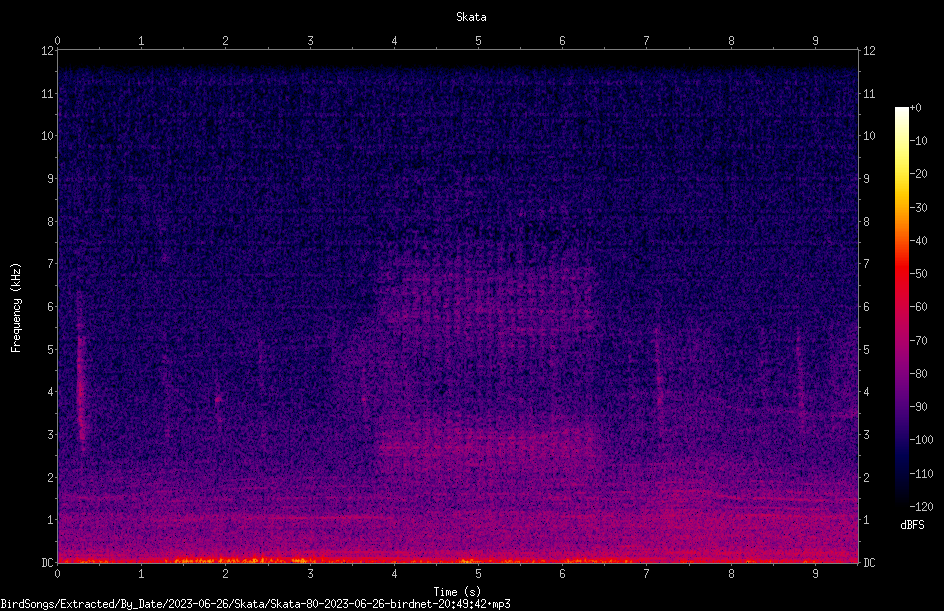The image size is (944, 611).
Task: Click the "5" tick on the left frequency axis
Action: [x=50, y=349]
